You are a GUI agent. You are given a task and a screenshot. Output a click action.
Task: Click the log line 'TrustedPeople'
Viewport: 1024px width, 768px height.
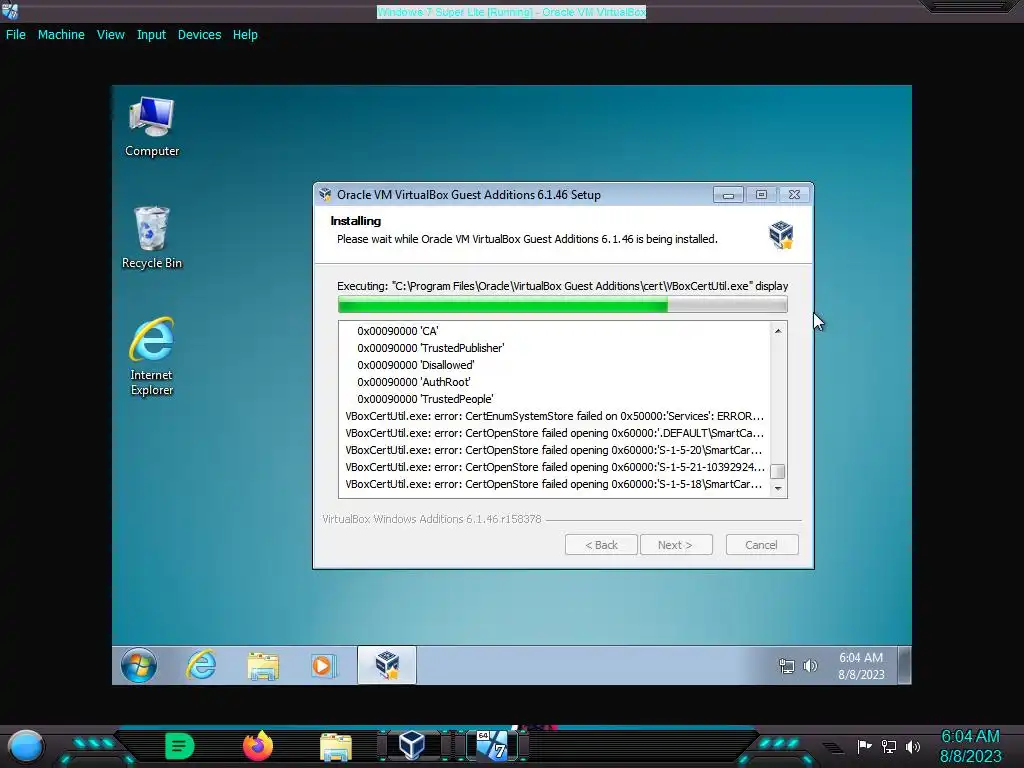424,399
